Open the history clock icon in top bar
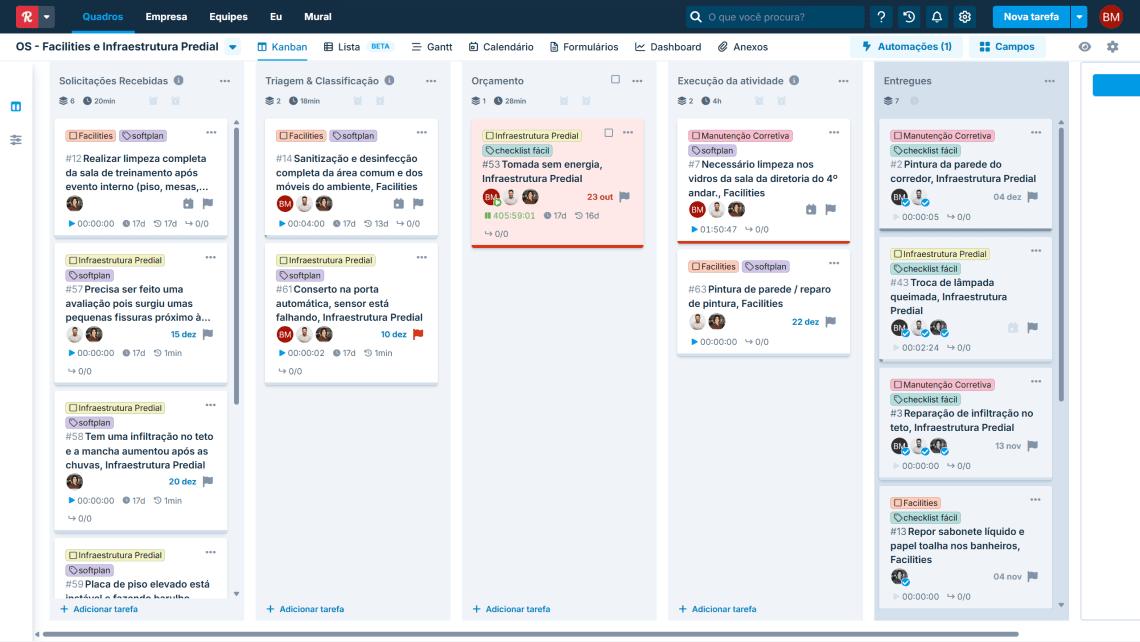This screenshot has width=1140, height=642. 909,17
